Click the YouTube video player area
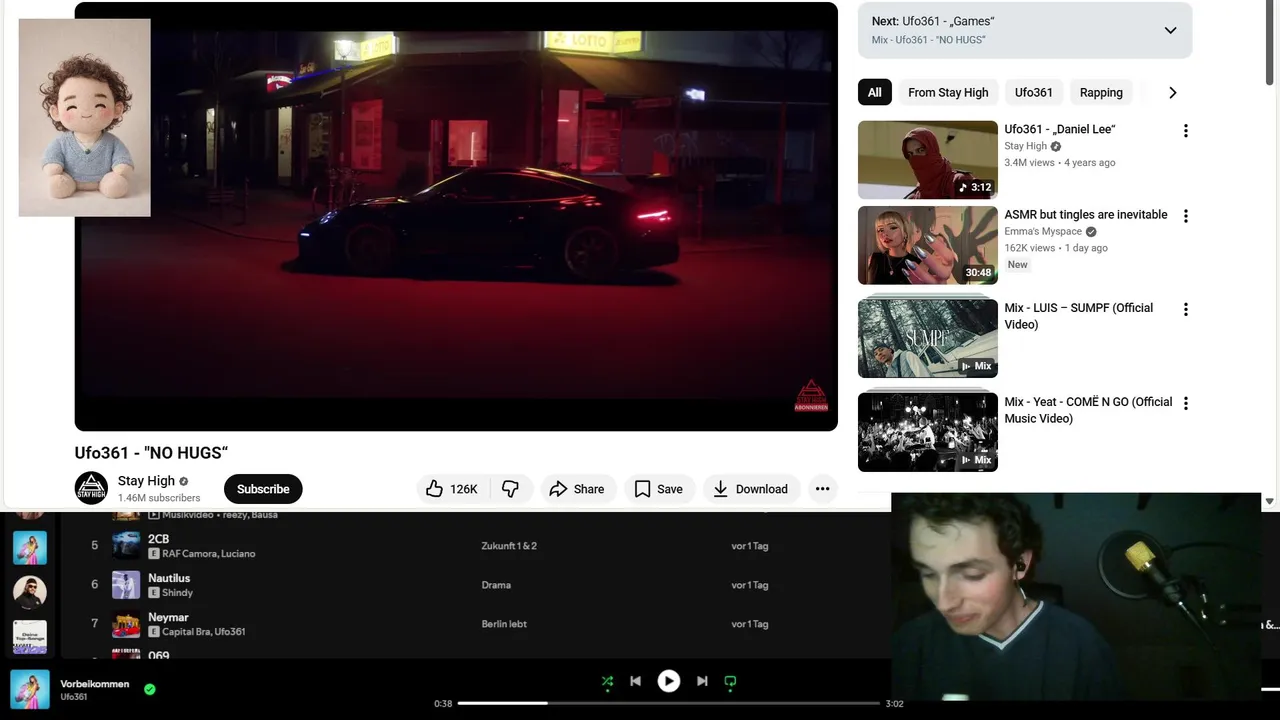Viewport: 1280px width, 720px height. pyautogui.click(x=456, y=216)
